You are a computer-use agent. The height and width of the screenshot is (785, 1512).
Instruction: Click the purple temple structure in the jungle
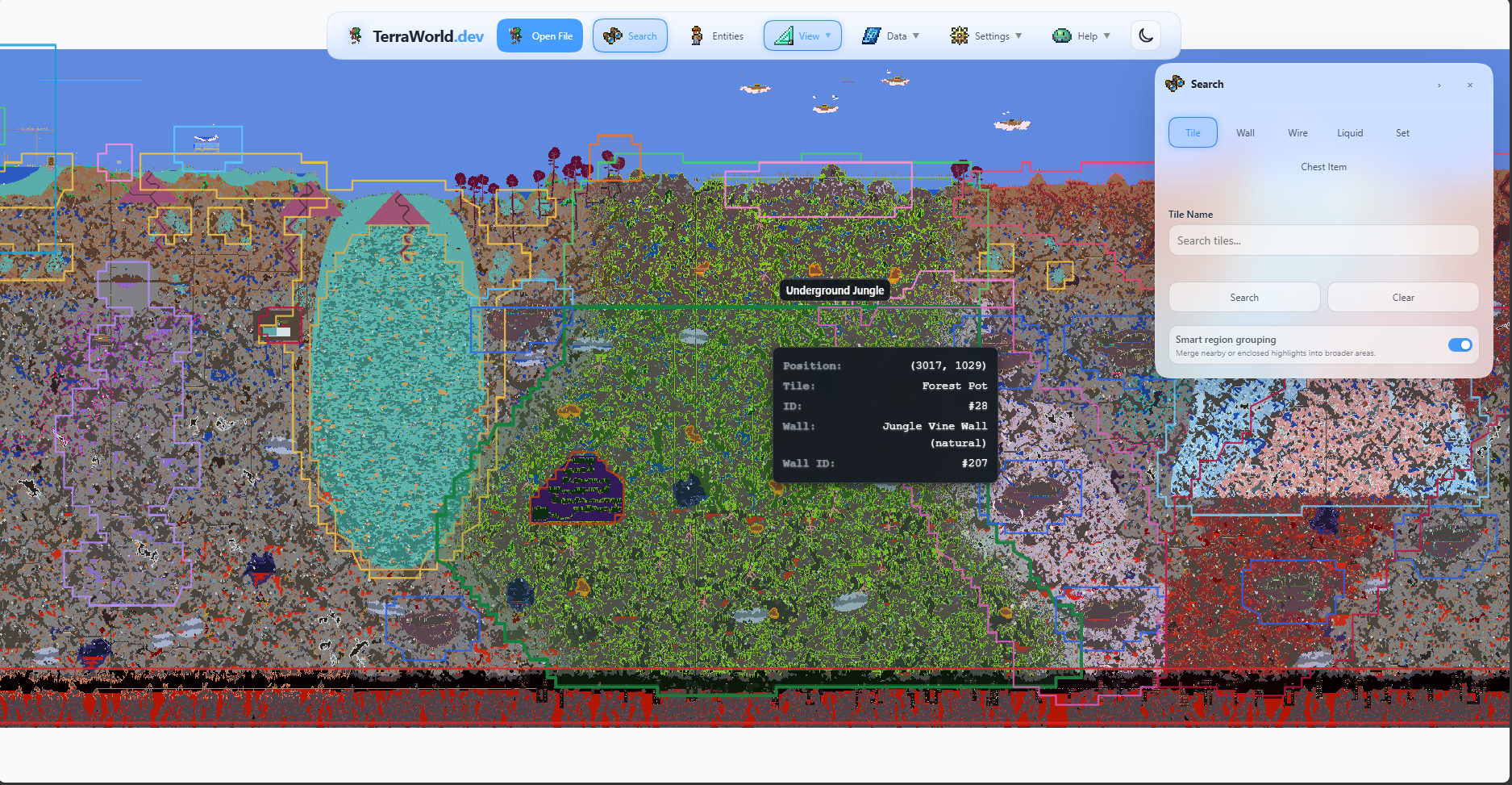577,488
